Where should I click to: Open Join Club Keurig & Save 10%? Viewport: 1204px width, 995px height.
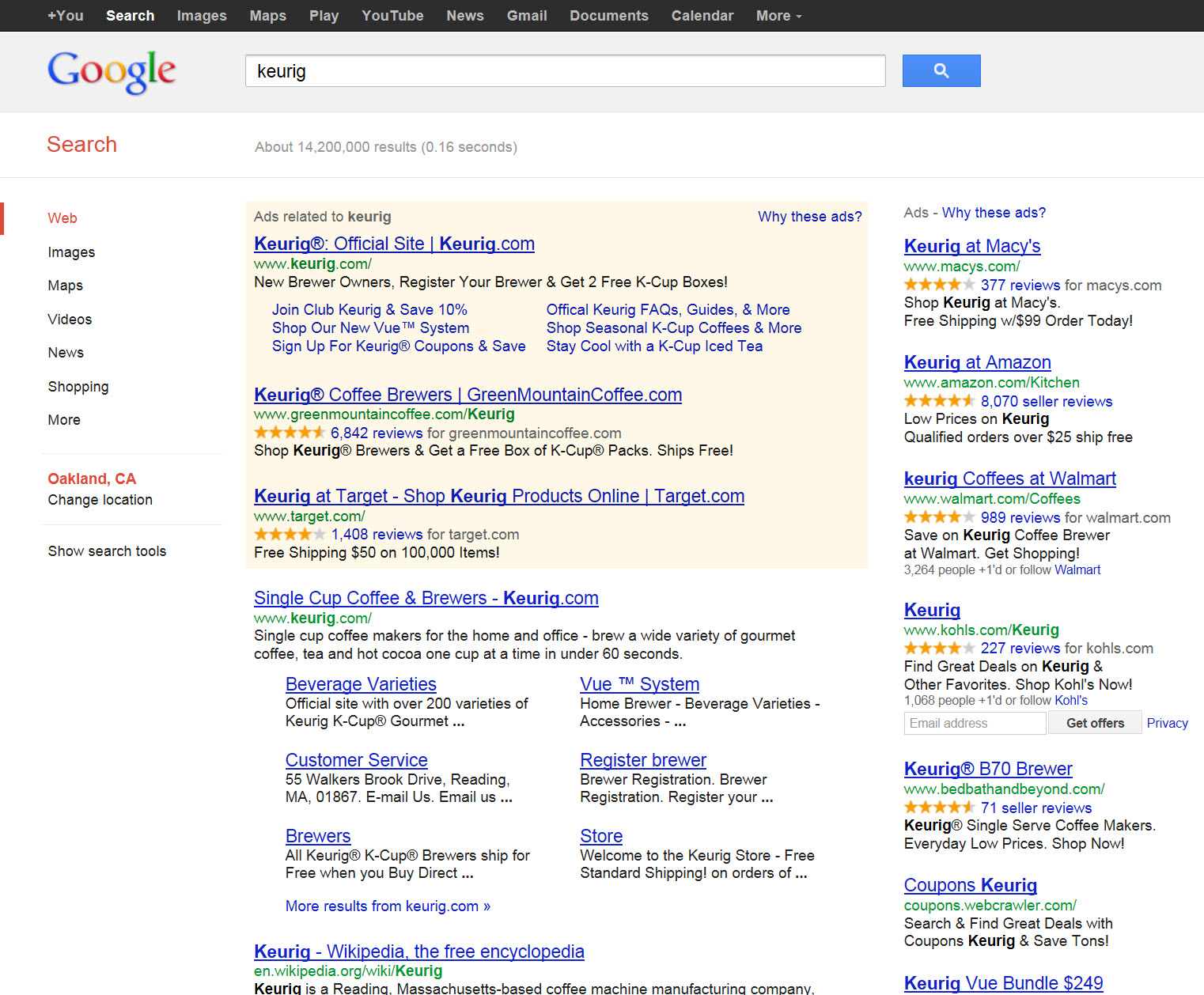(369, 310)
